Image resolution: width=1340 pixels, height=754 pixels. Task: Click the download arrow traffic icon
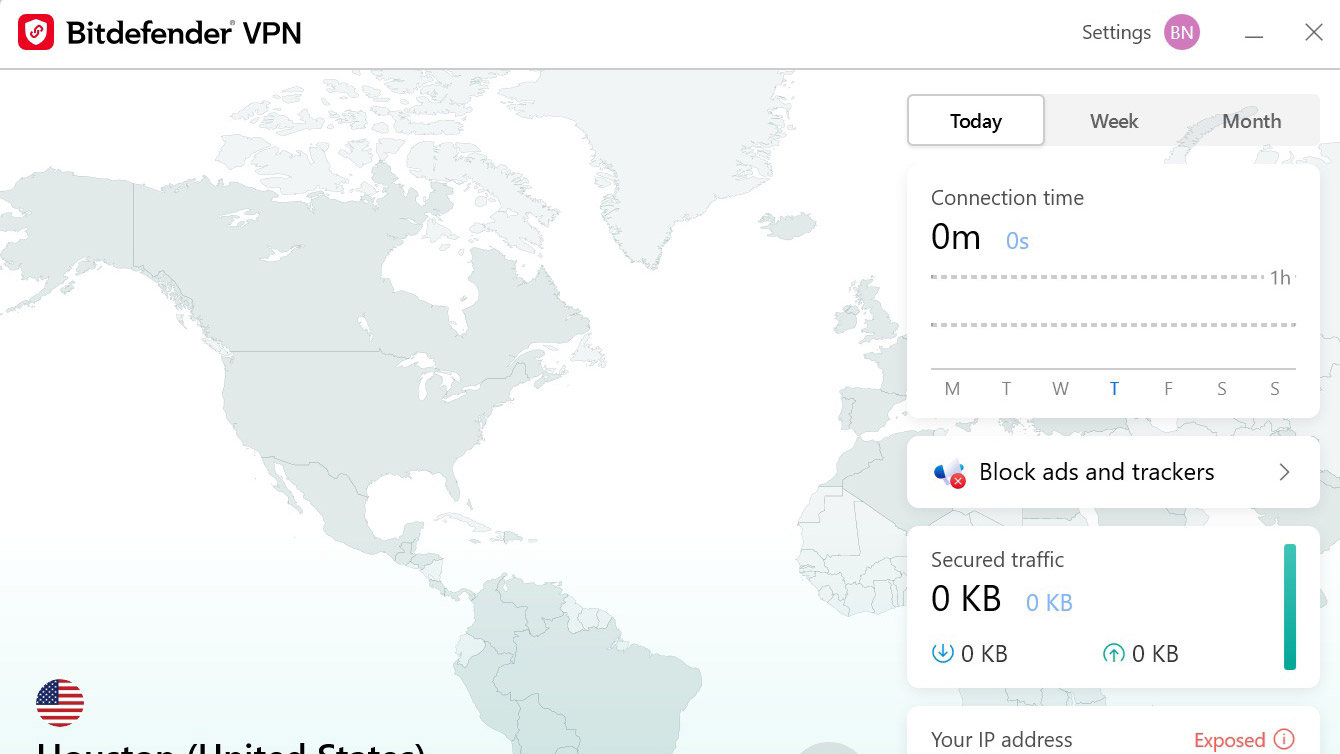tap(942, 654)
